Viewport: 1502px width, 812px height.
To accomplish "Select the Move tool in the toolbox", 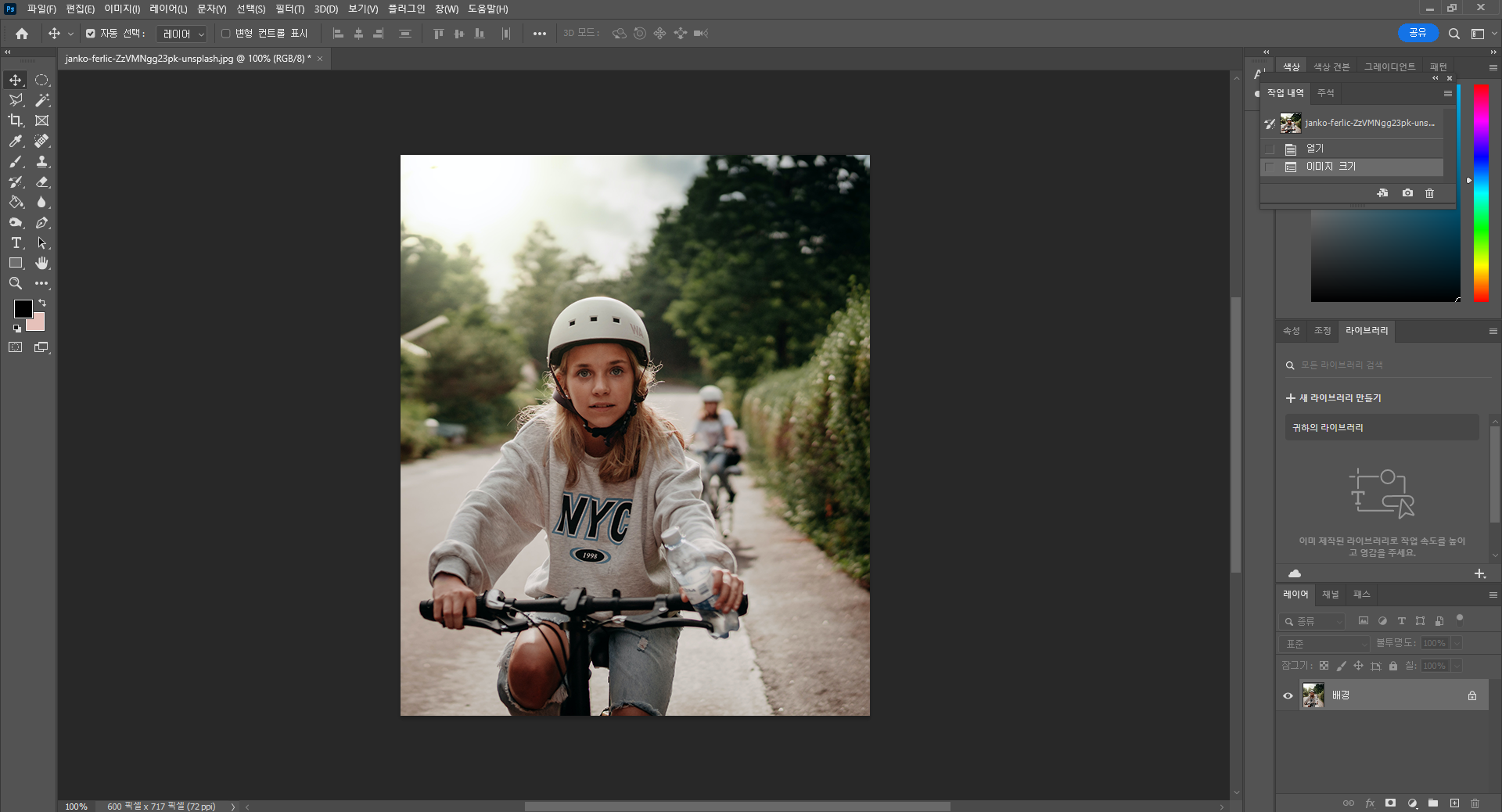I will [16, 80].
